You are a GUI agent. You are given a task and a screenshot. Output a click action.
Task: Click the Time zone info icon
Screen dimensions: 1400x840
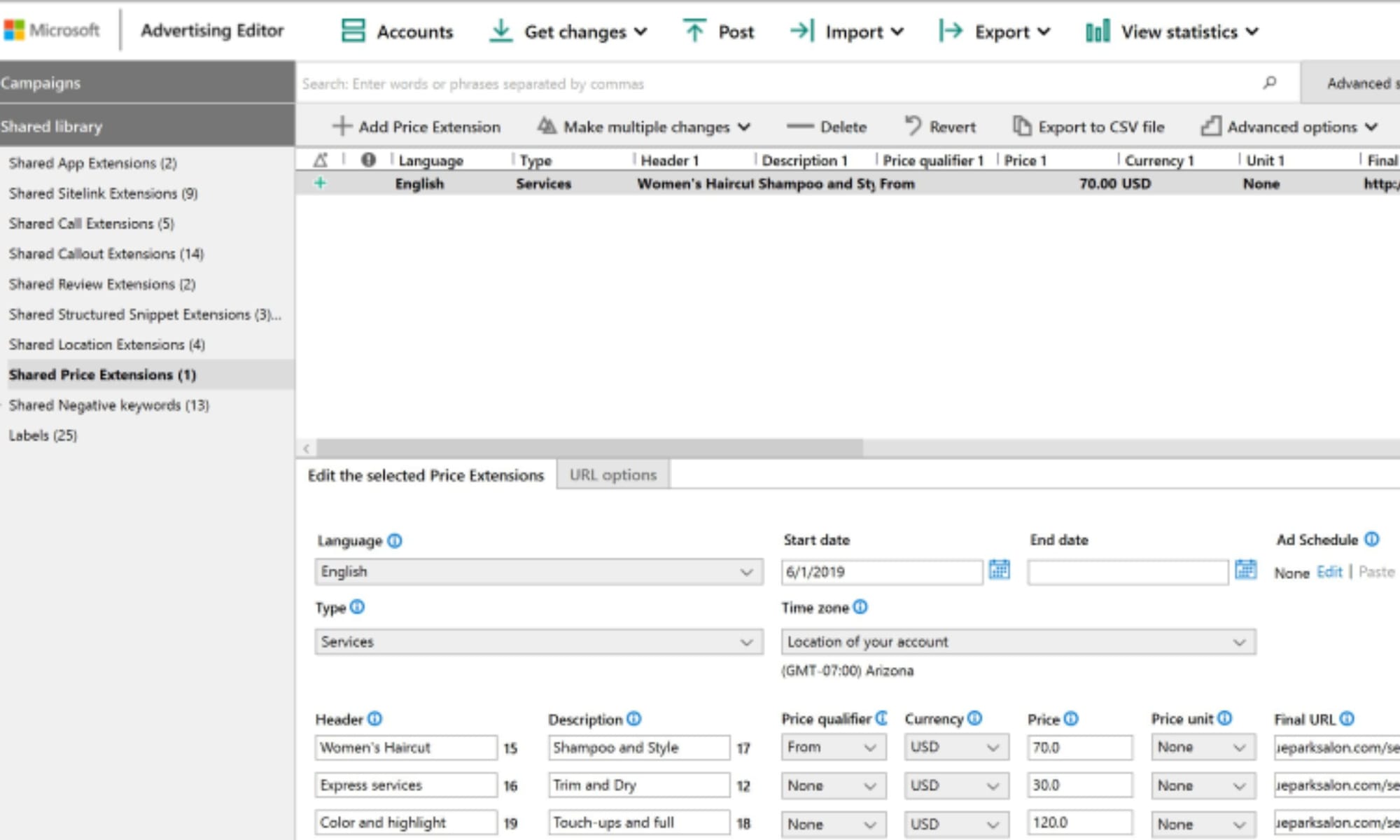860,607
